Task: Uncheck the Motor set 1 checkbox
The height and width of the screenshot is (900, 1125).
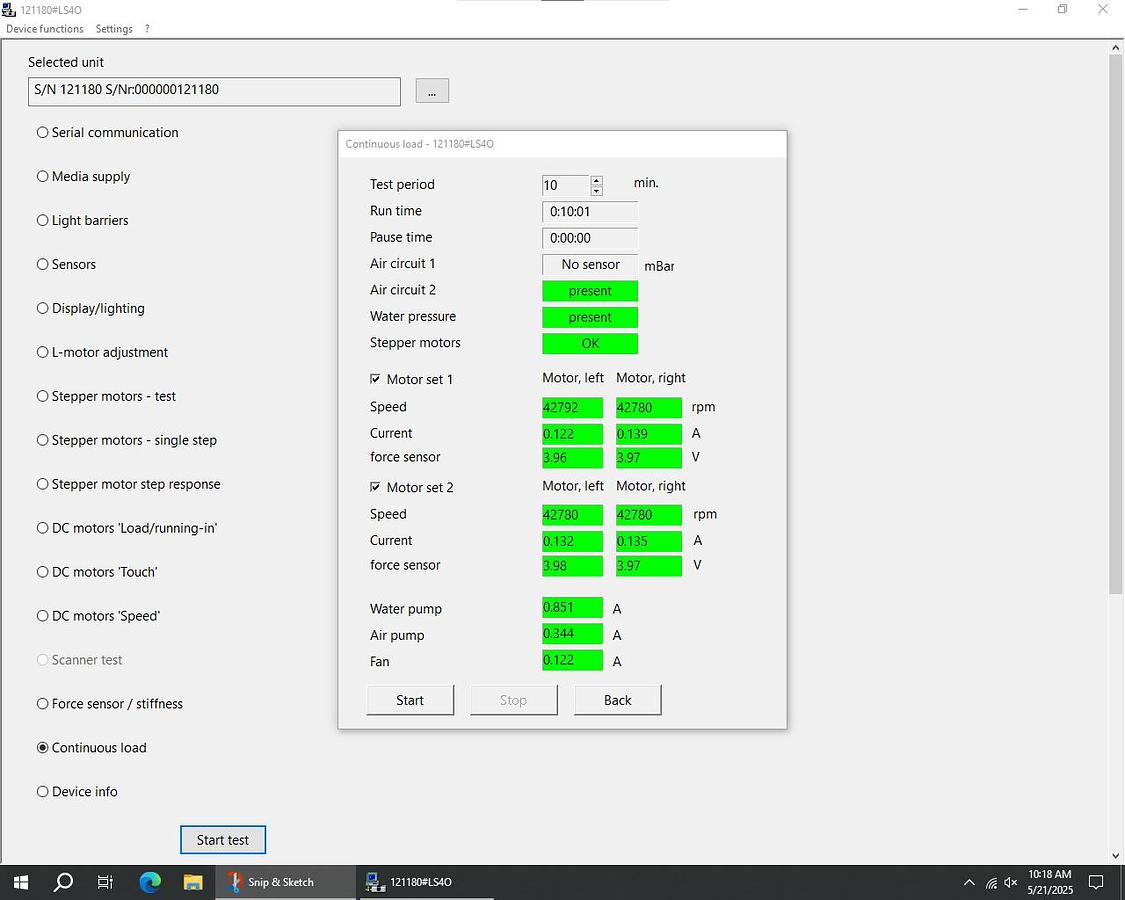Action: click(375, 379)
